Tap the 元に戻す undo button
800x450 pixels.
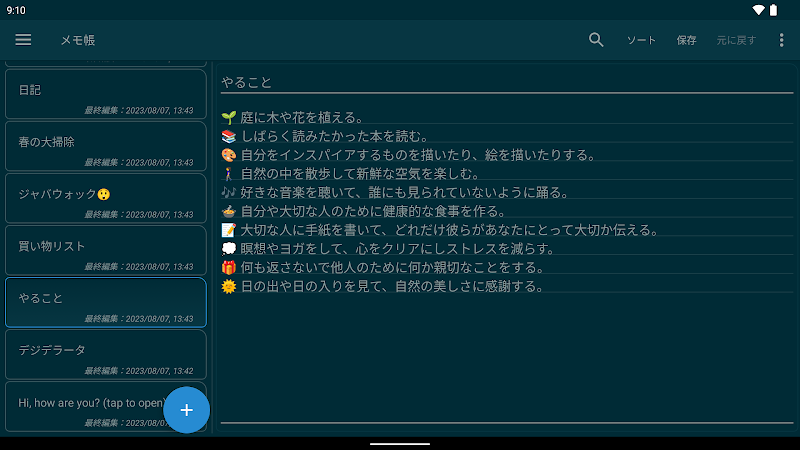click(x=736, y=41)
